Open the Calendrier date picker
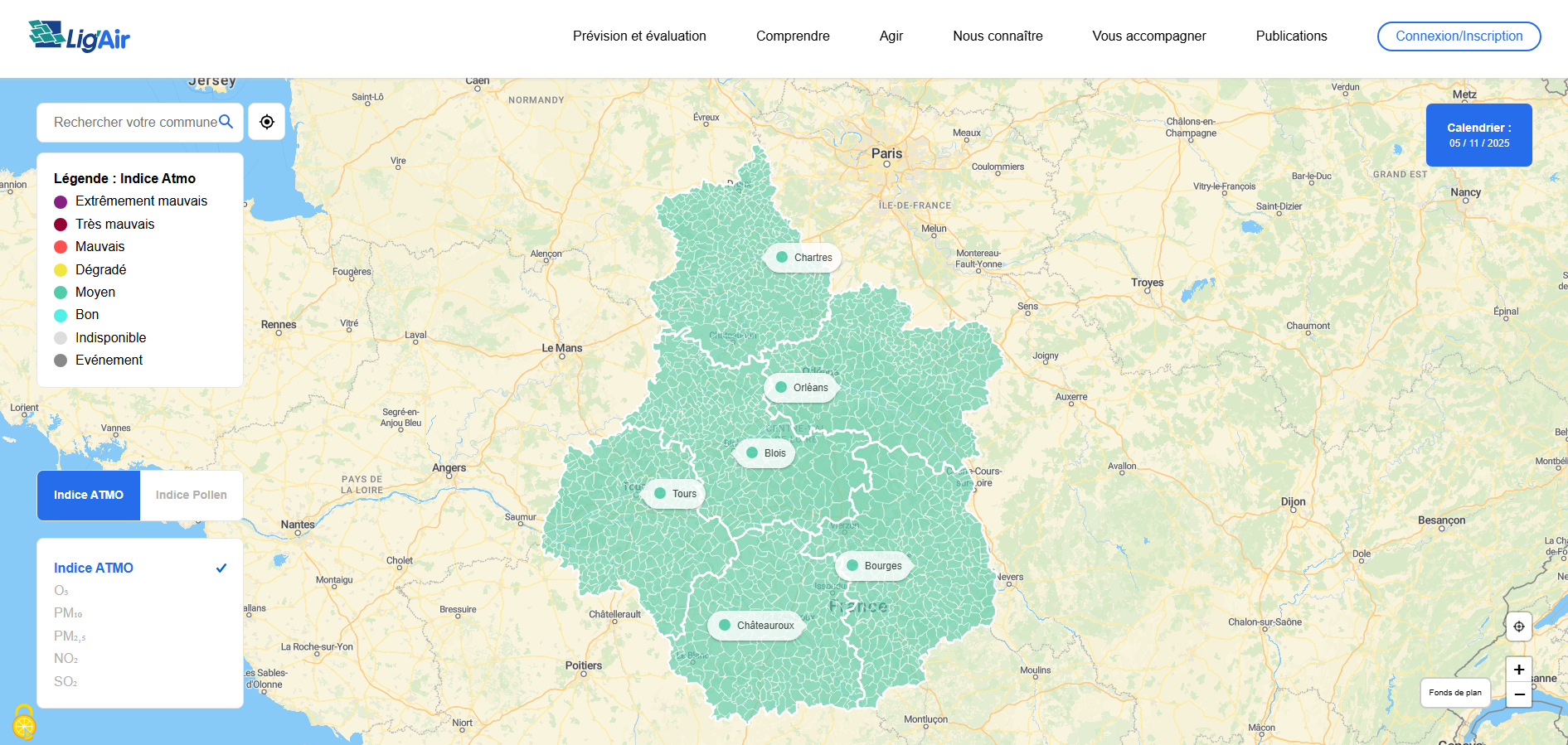This screenshot has width=1568, height=745. point(1478,135)
